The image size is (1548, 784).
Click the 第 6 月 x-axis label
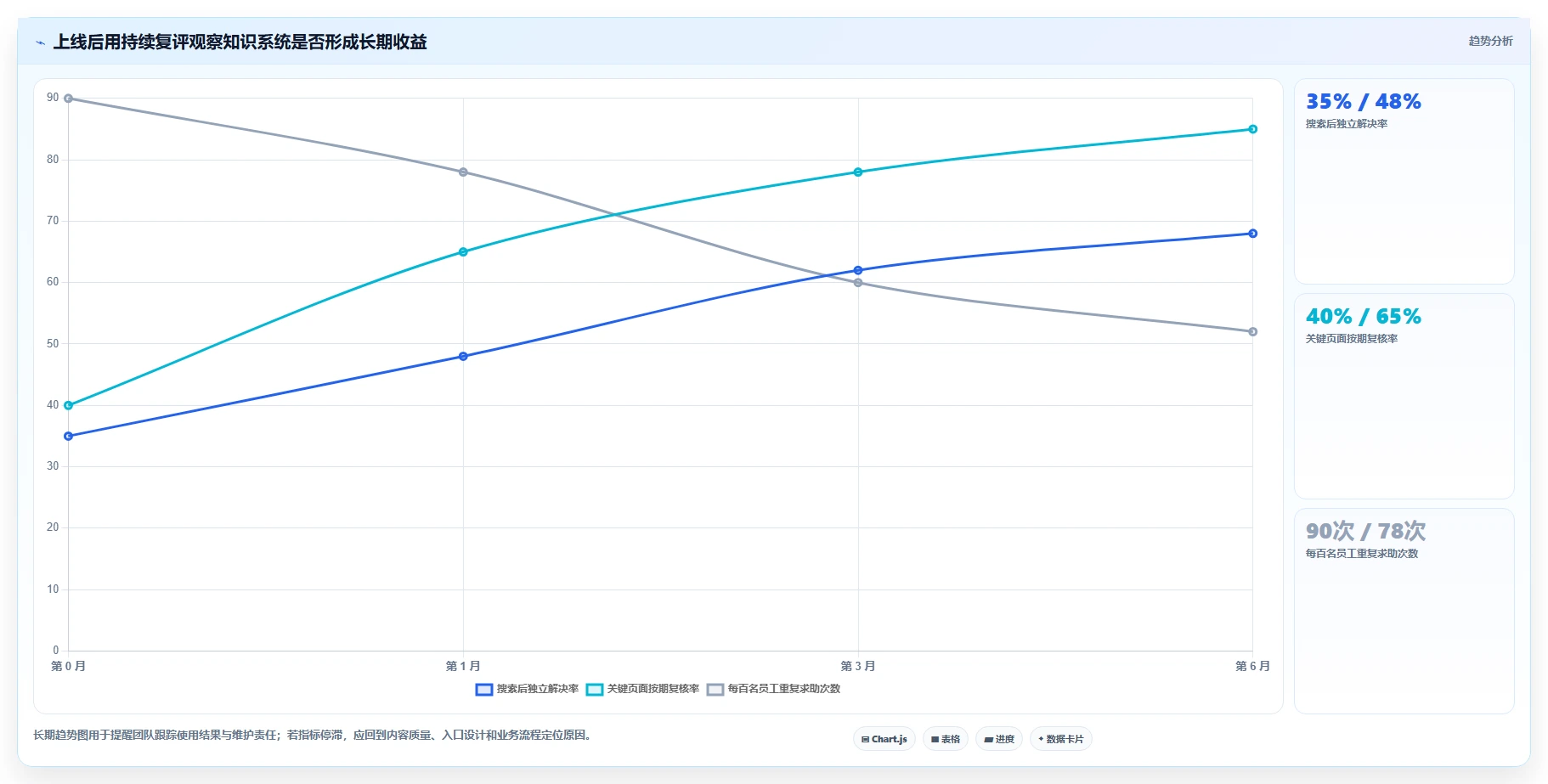coord(1253,666)
